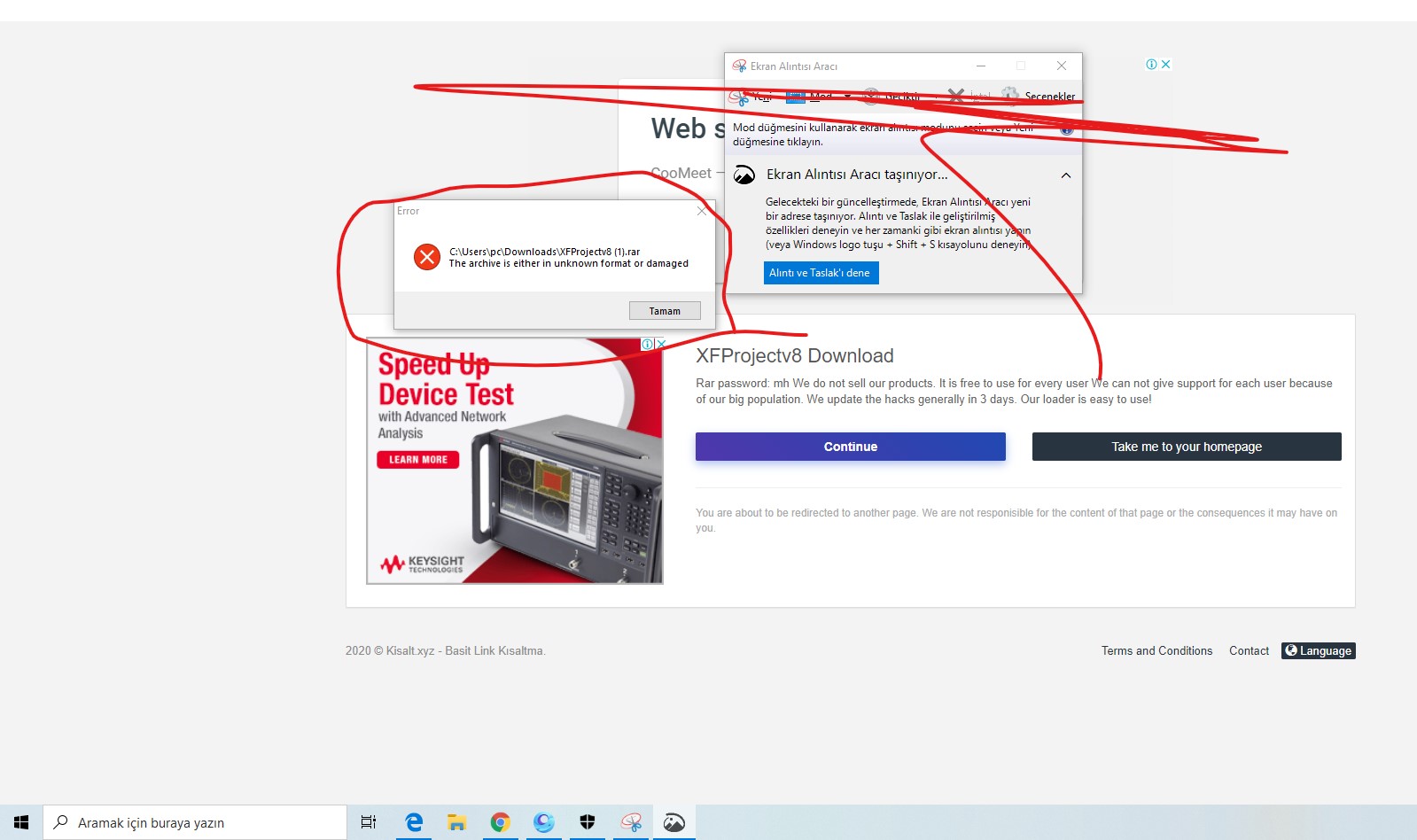Open Task View from the taskbar
The height and width of the screenshot is (840, 1417).
369,822
